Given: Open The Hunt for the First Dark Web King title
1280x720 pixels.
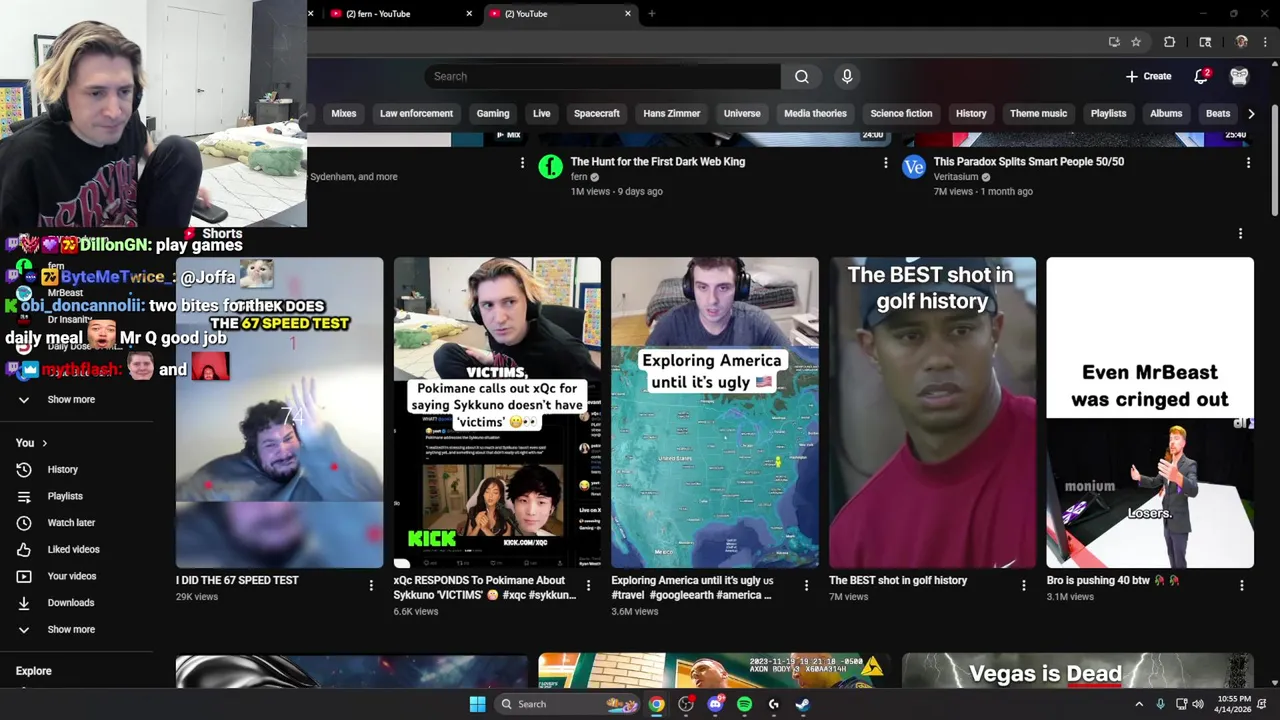Looking at the screenshot, I should pyautogui.click(x=657, y=161).
